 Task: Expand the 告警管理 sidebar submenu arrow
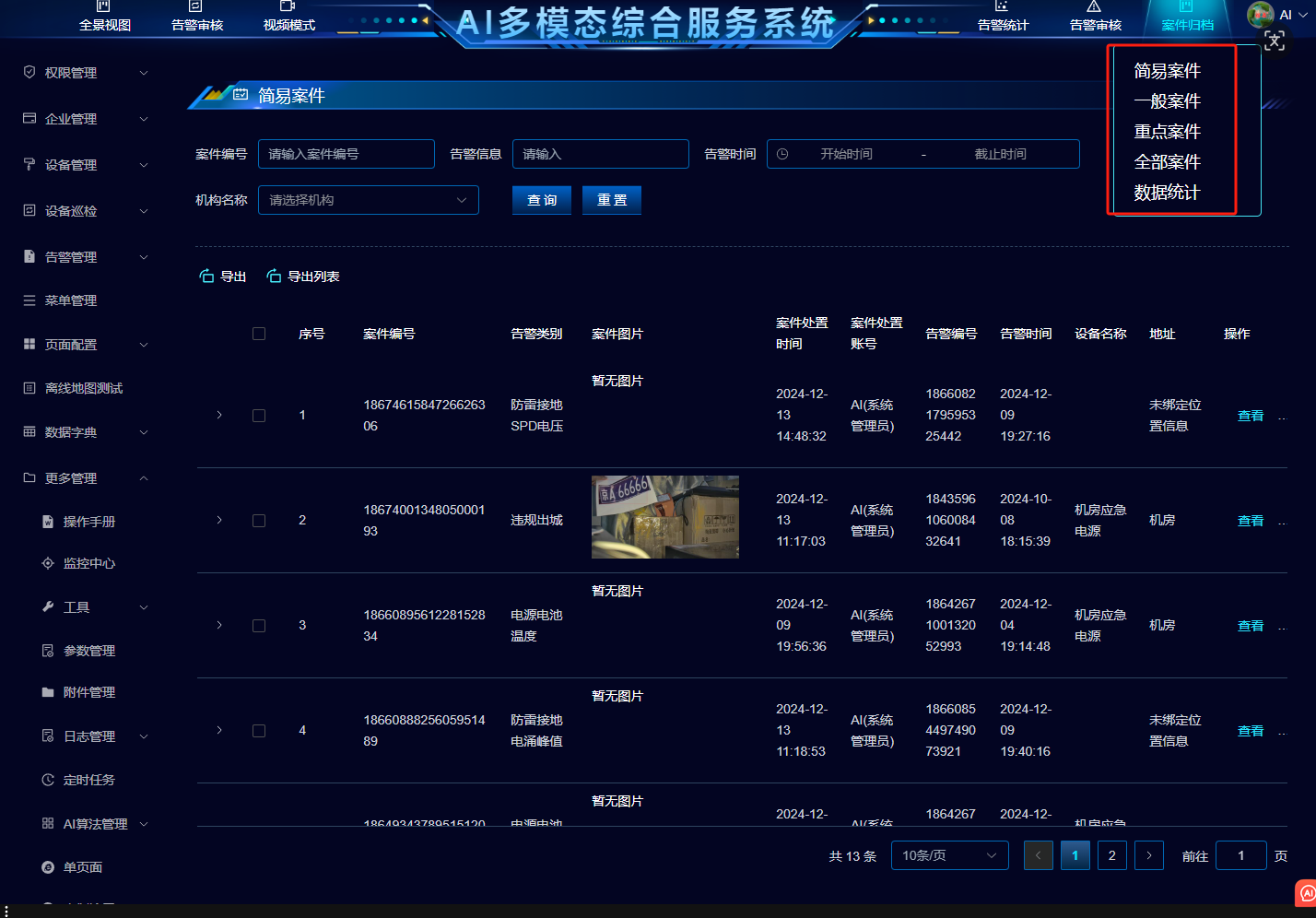[144, 257]
